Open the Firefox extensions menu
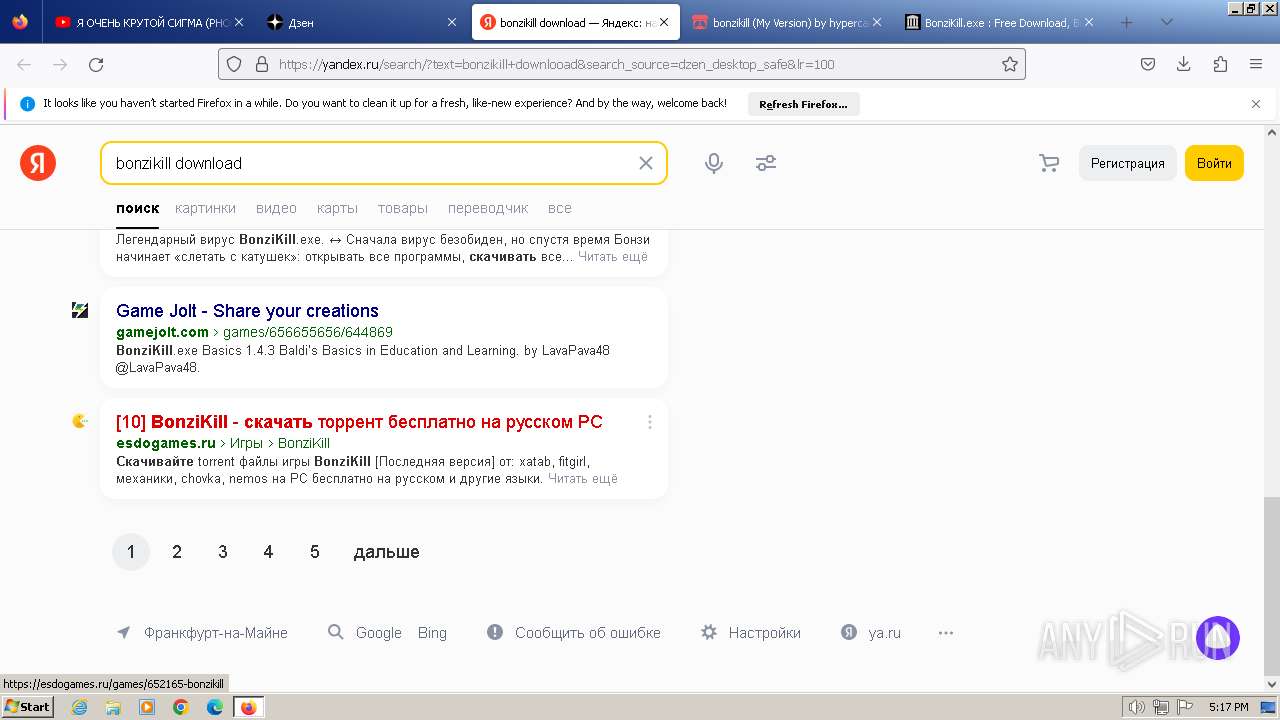Screen dimensions: 1280x720 point(1220,64)
